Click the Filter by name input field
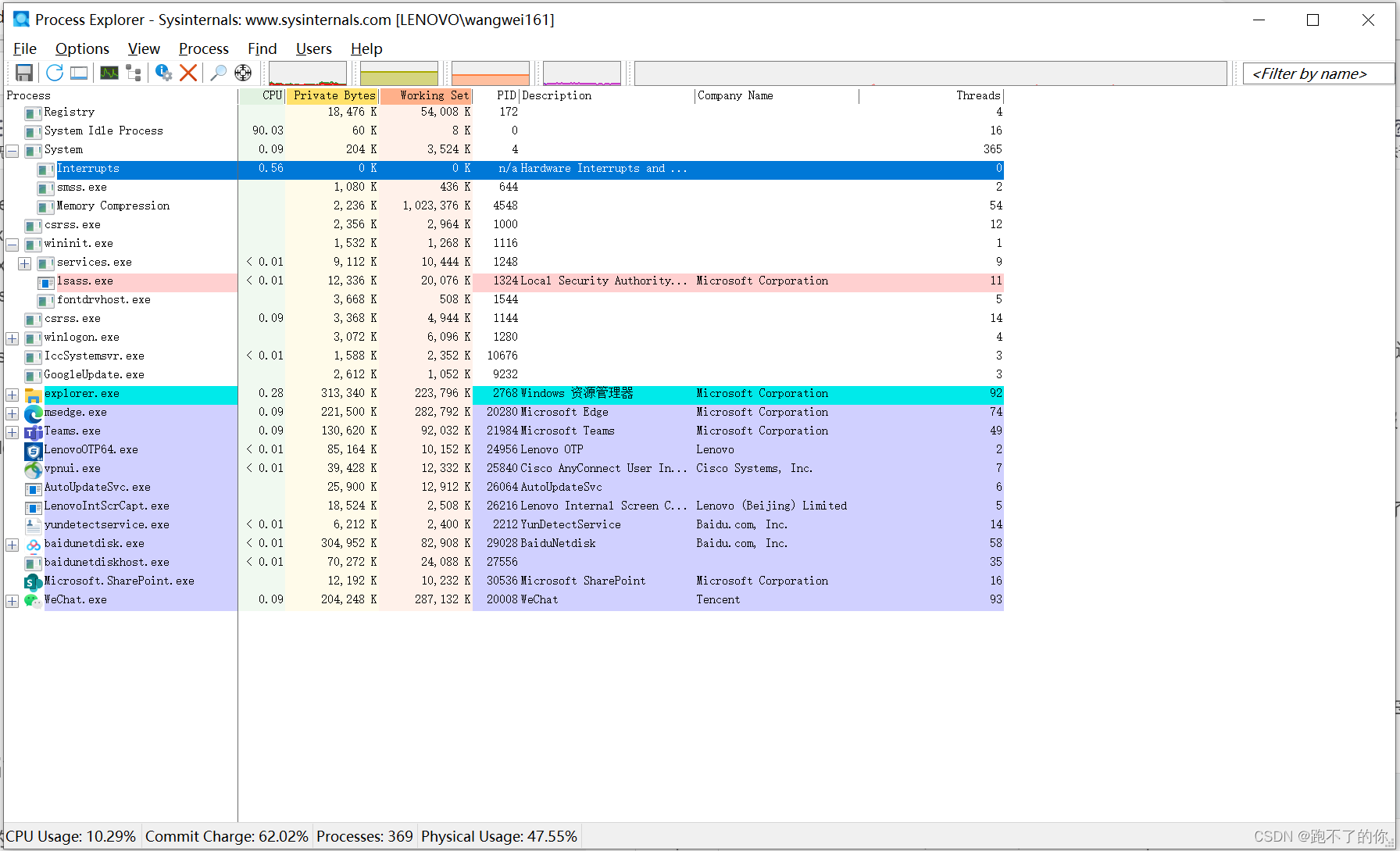This screenshot has height=851, width=1400. pos(1319,73)
